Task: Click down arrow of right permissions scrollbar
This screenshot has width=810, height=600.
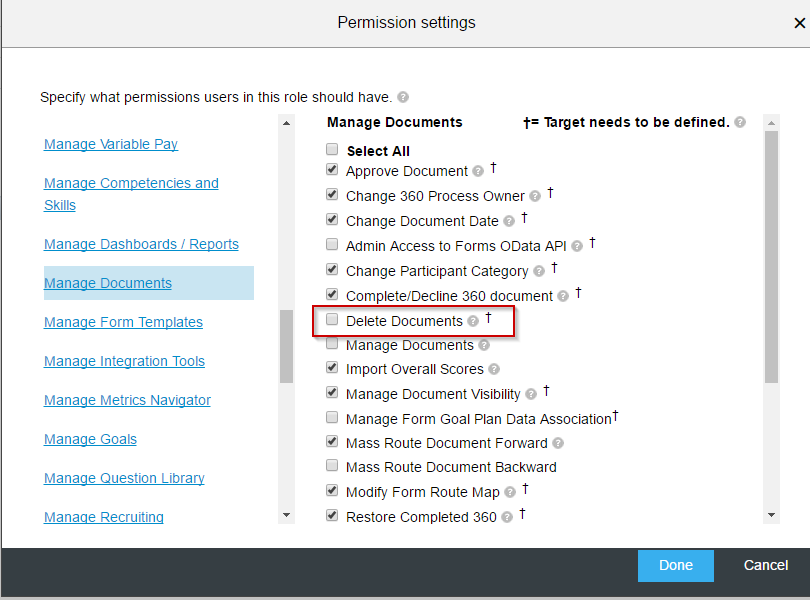Action: tap(772, 515)
